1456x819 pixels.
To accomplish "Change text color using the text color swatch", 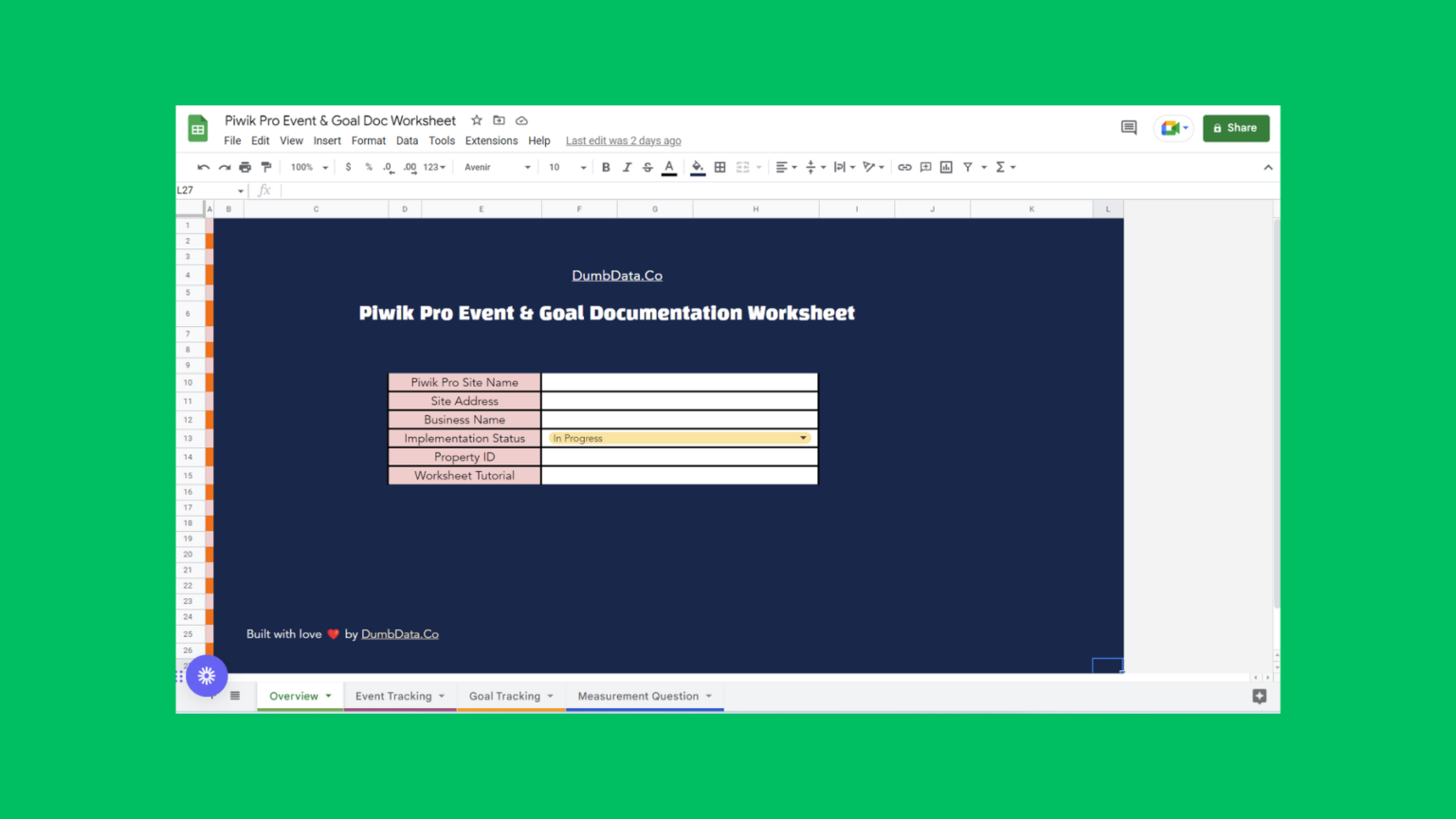I will pos(668,167).
